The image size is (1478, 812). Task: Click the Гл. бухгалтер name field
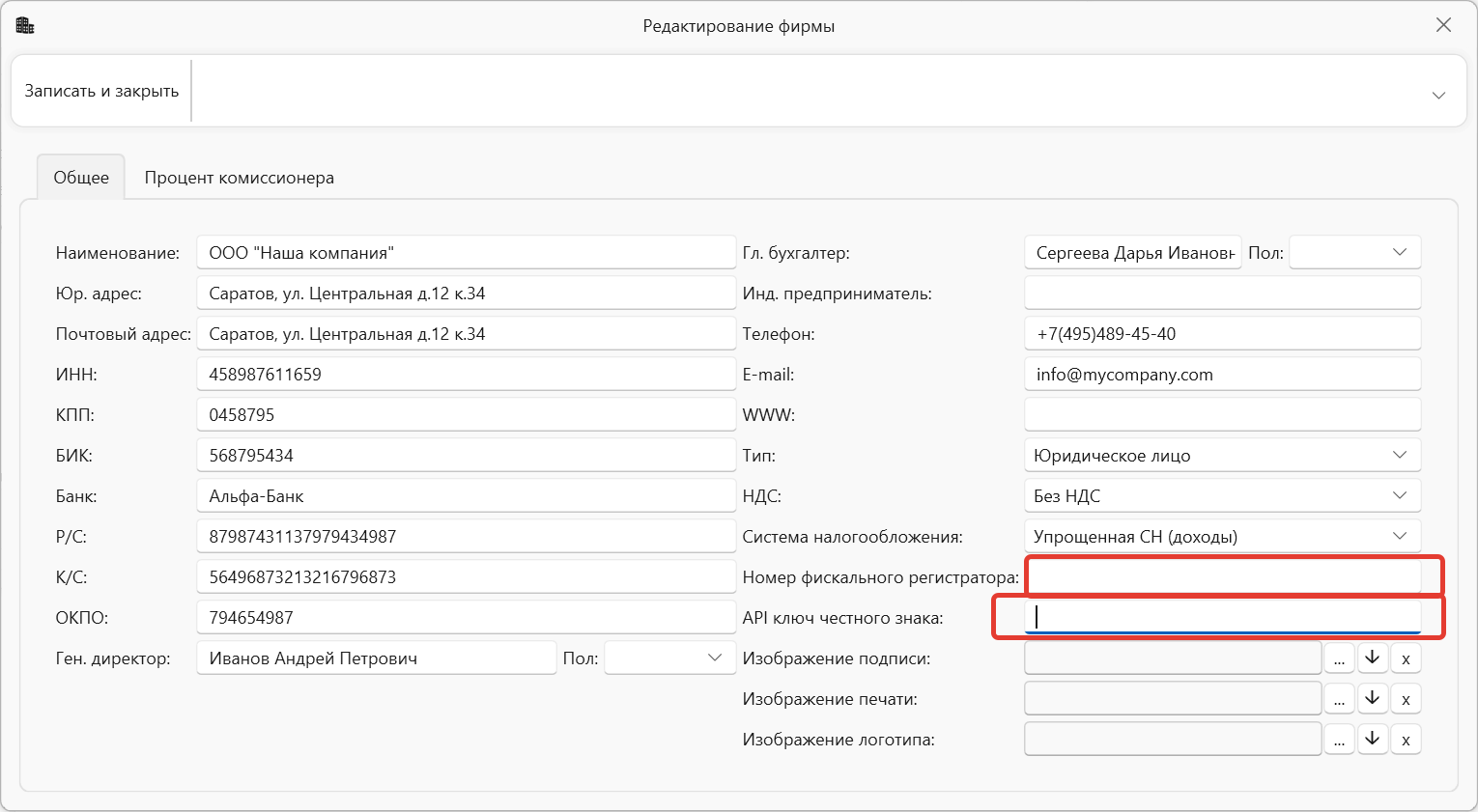[1133, 252]
